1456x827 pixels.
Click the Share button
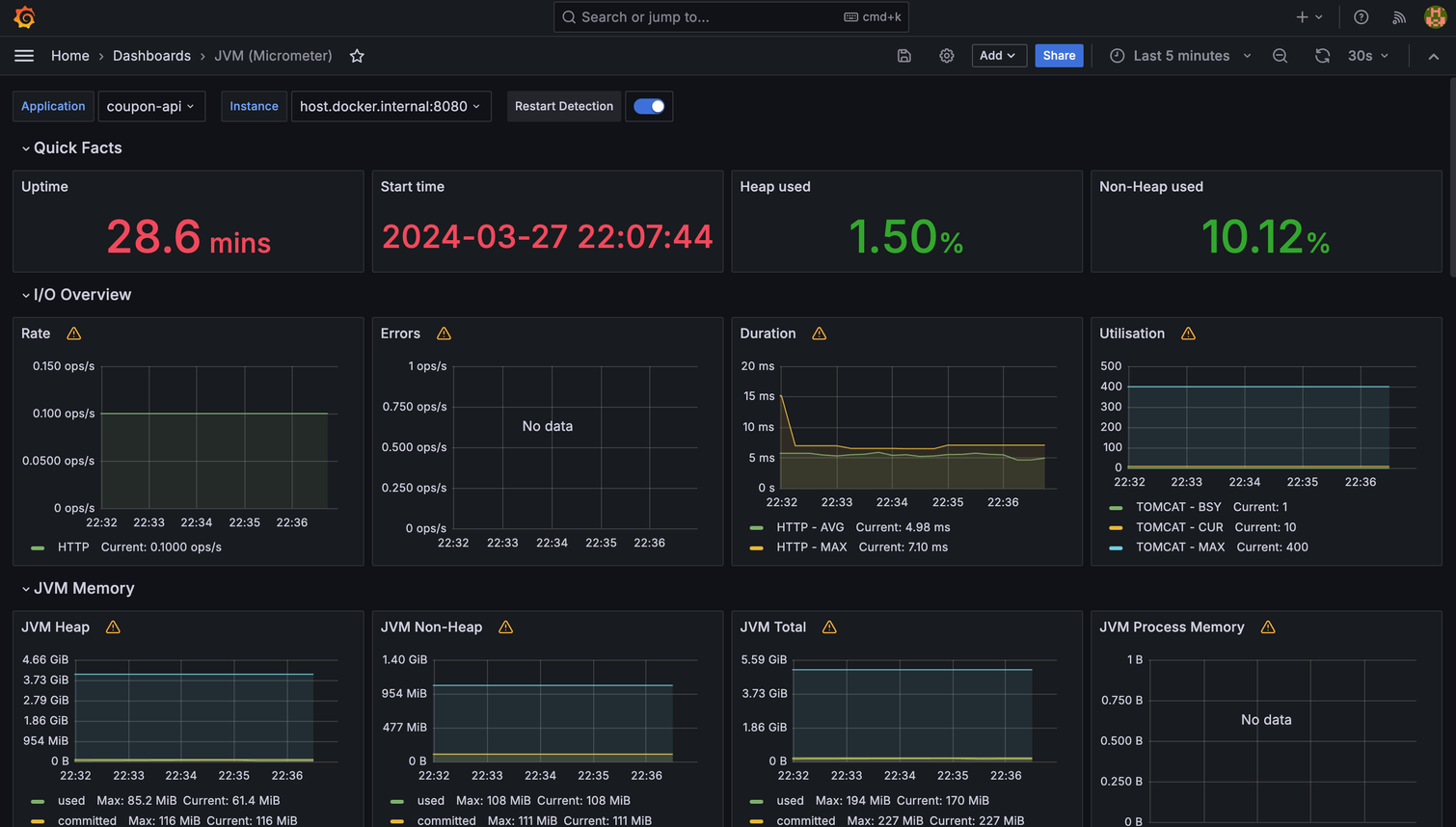coord(1059,56)
